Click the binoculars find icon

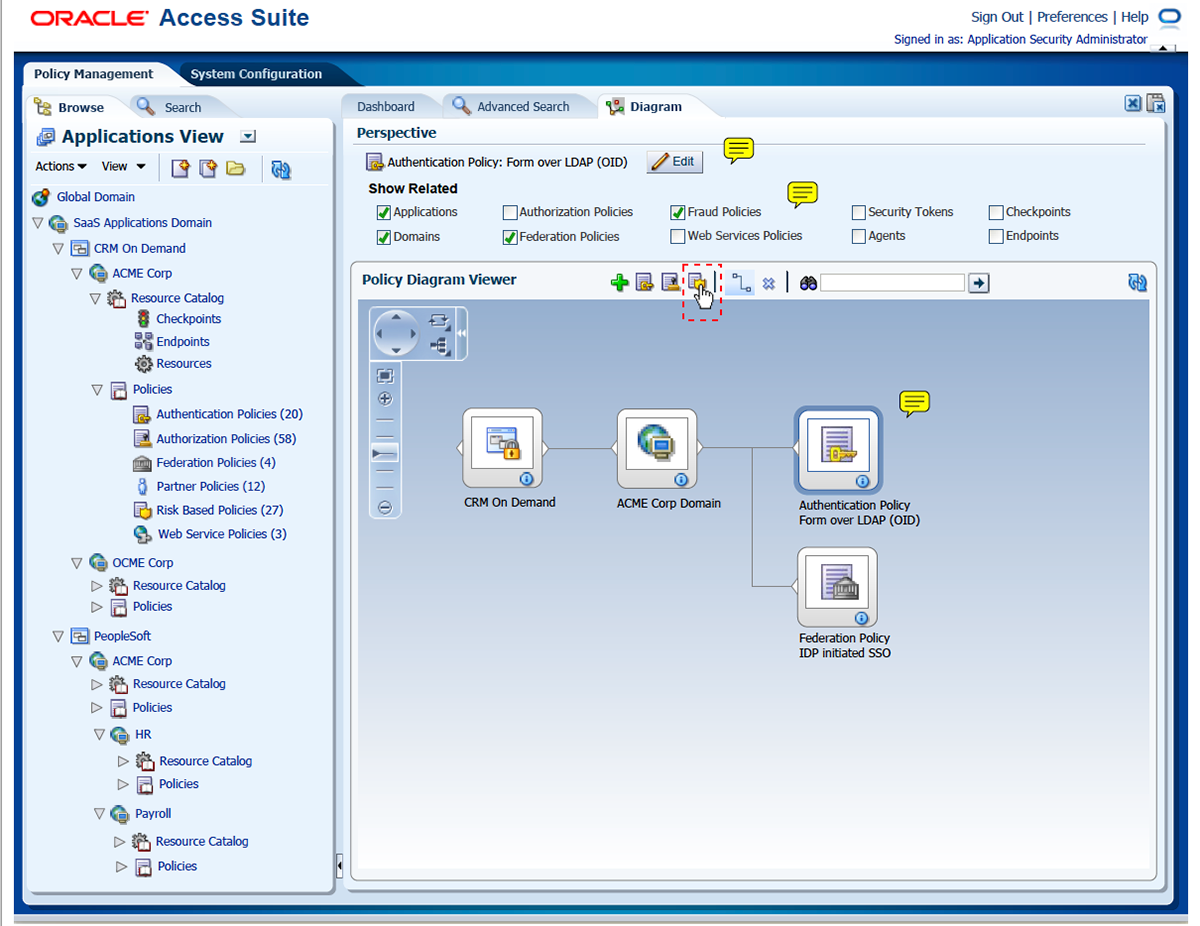coord(808,283)
